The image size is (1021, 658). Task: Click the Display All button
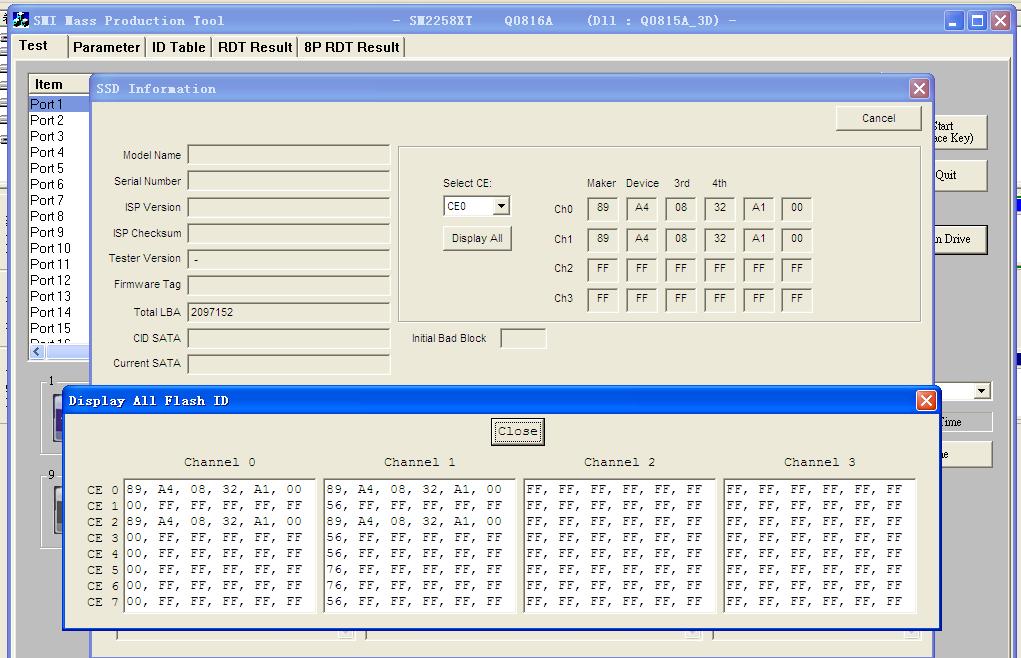[x=477, y=238]
